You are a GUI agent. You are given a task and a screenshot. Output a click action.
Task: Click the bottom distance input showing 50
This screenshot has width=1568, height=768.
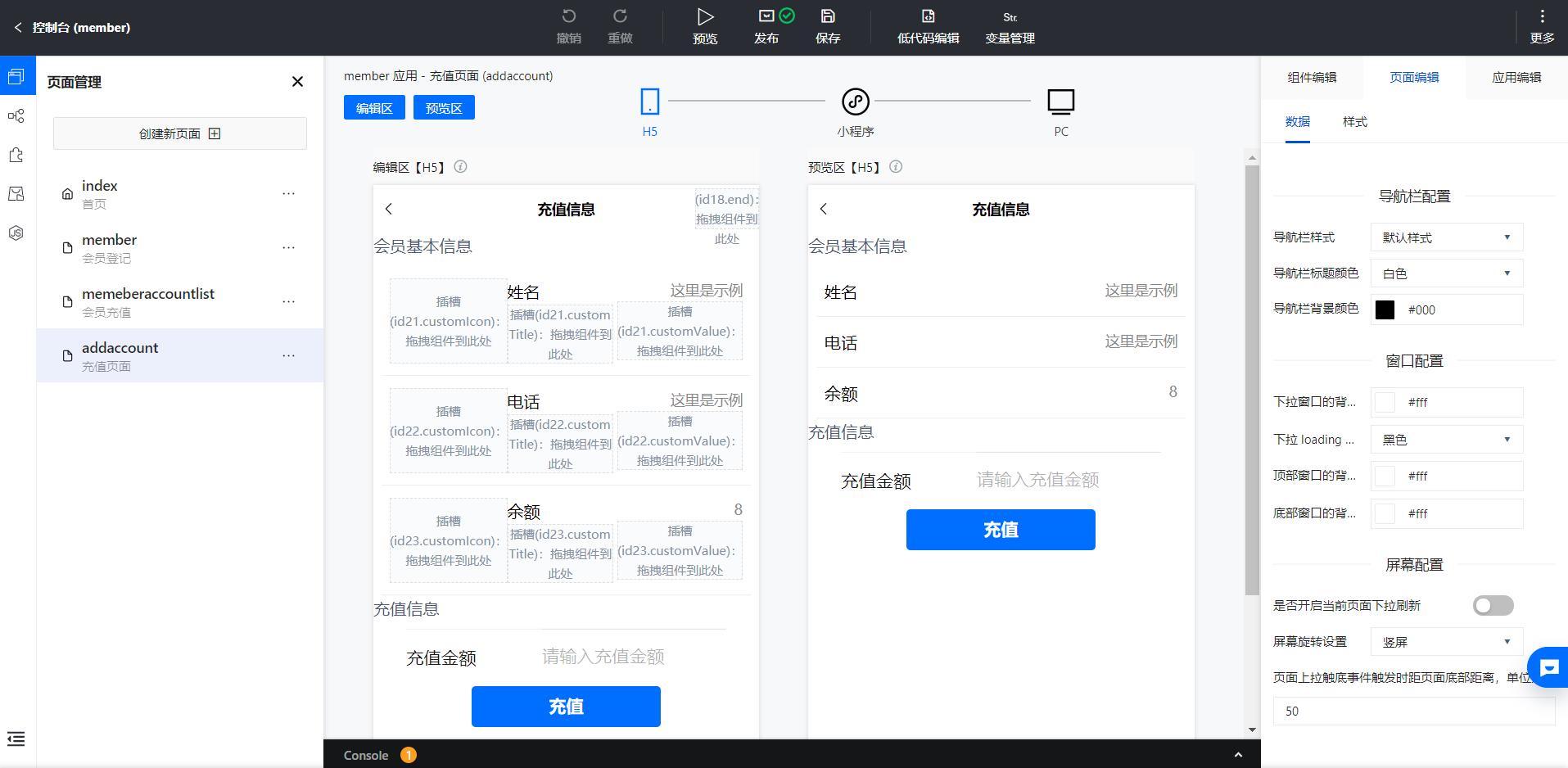tap(1414, 711)
